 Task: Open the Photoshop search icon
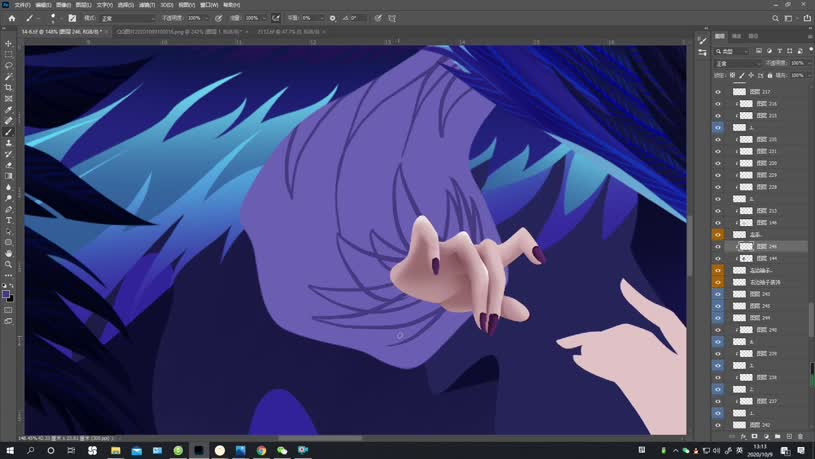775,18
